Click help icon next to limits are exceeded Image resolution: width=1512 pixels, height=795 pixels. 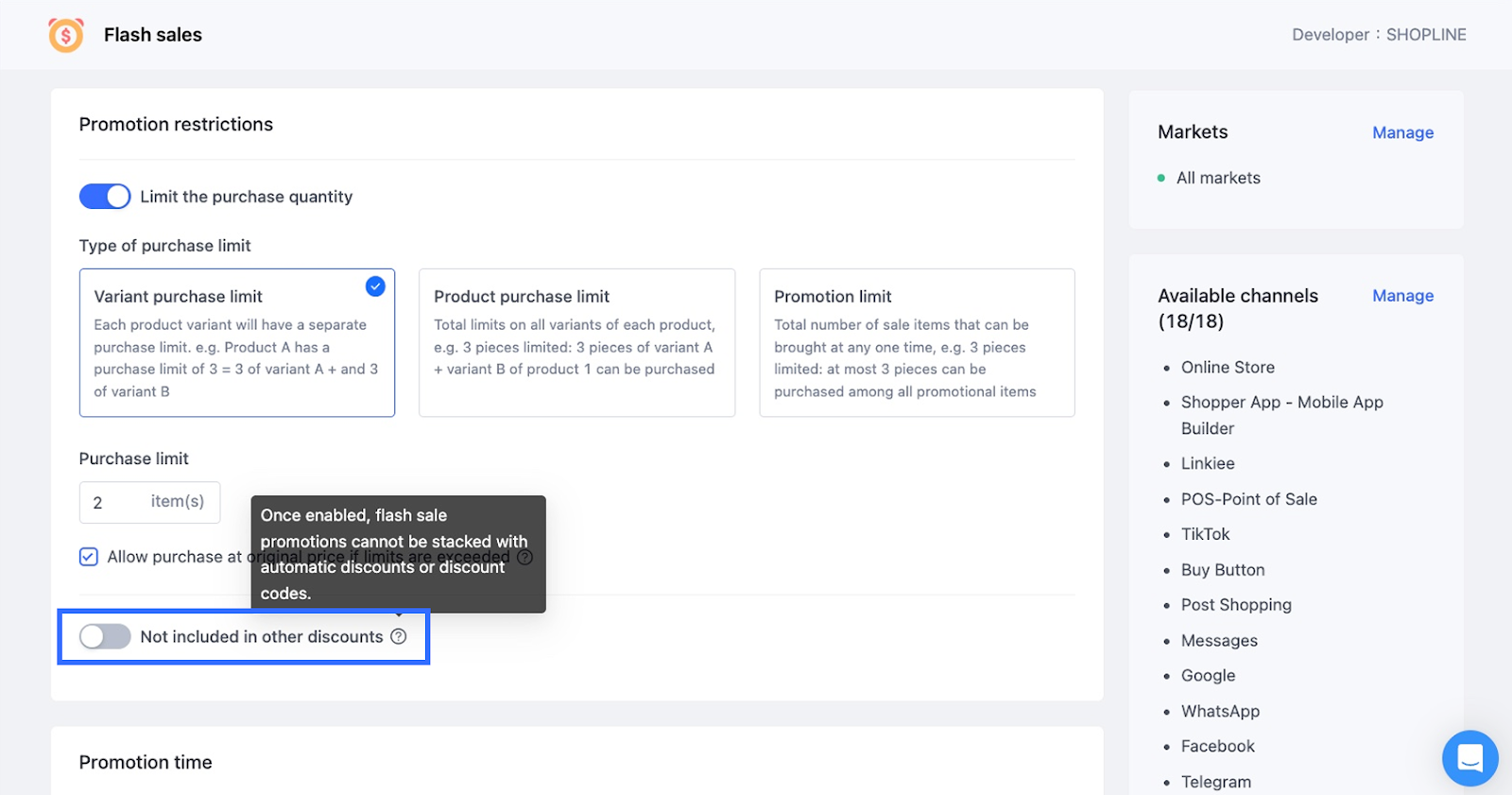tap(525, 557)
